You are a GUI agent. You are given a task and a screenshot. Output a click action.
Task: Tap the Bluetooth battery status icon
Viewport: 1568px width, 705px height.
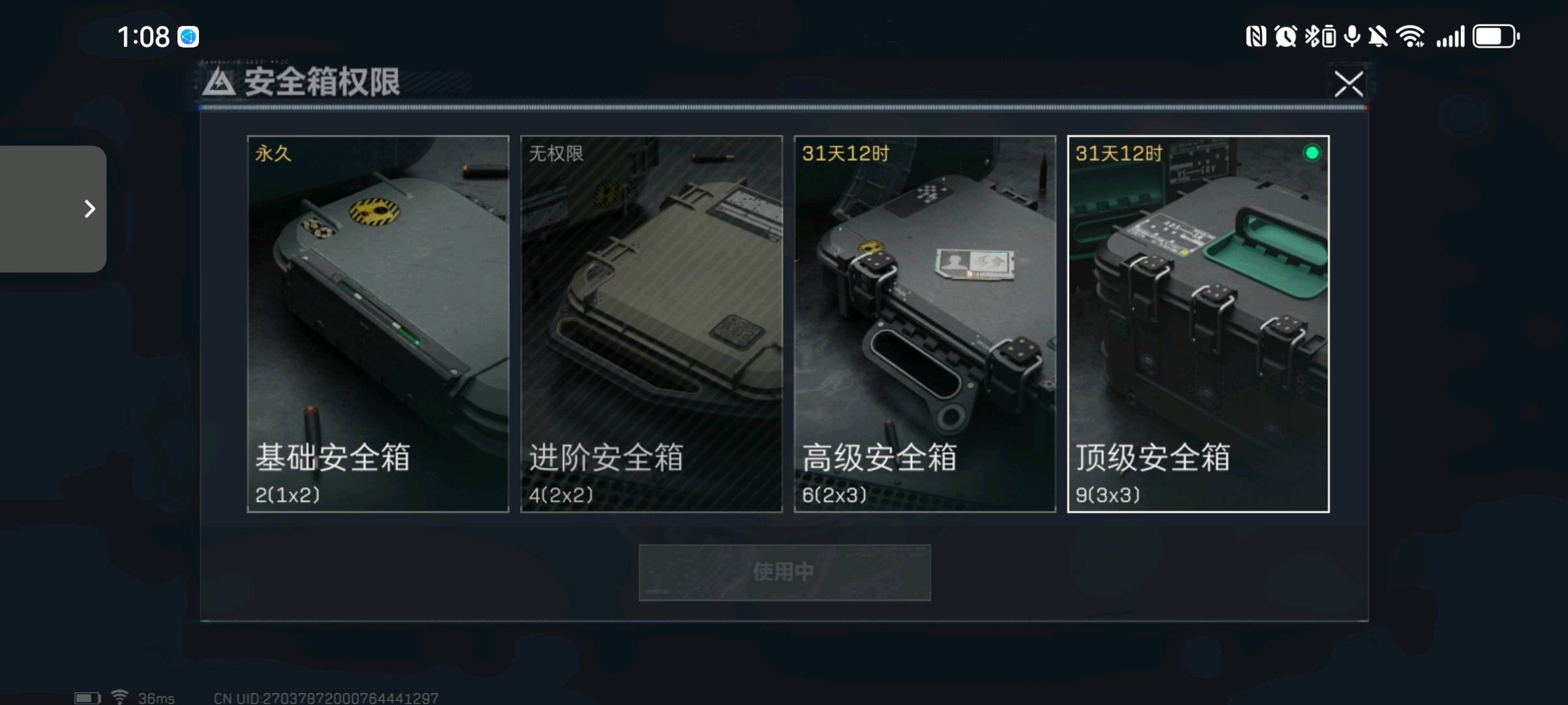(x=1320, y=37)
